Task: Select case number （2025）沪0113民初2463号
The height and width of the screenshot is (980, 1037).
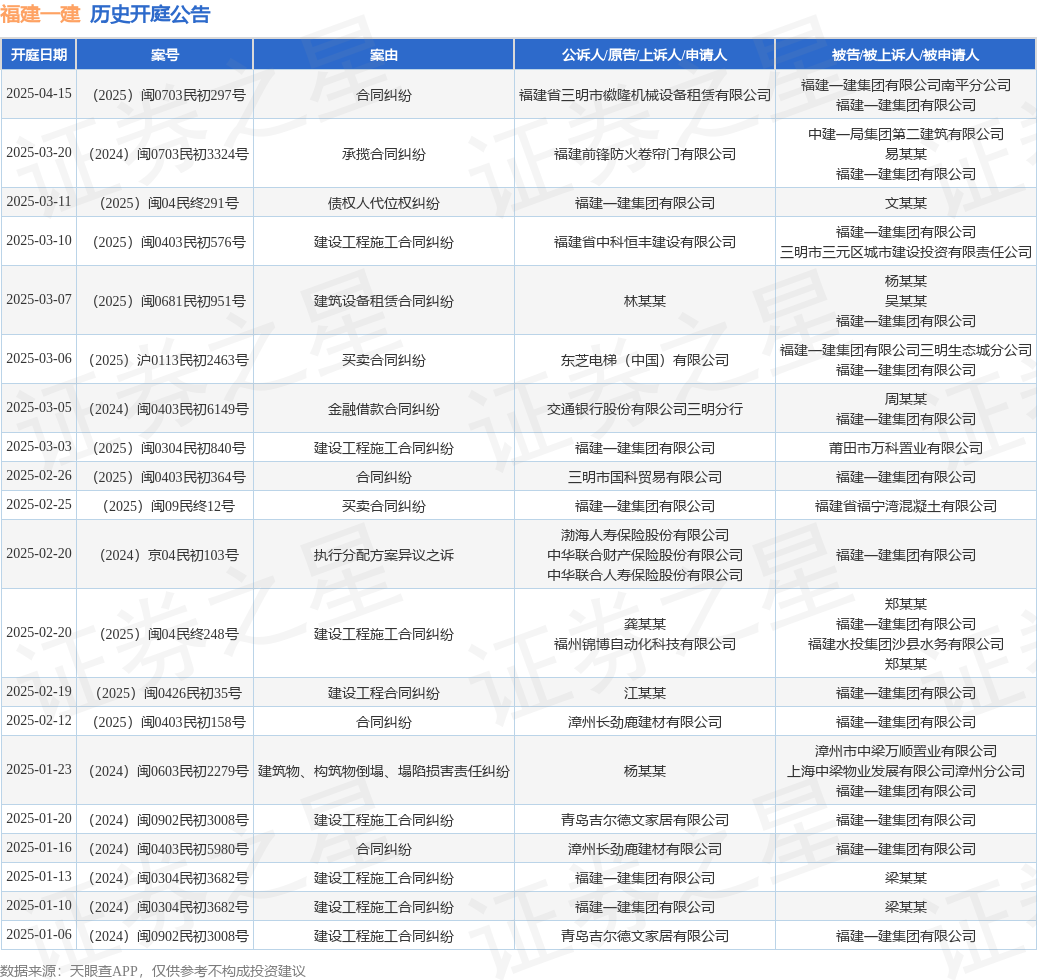Action: click(165, 360)
